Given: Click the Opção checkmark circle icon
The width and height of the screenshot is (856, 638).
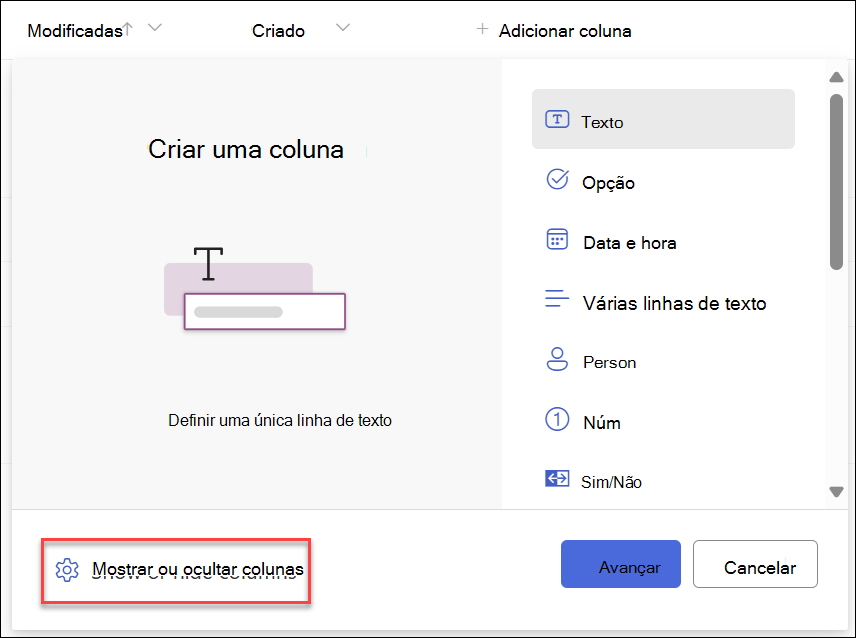Looking at the screenshot, I should tap(557, 180).
